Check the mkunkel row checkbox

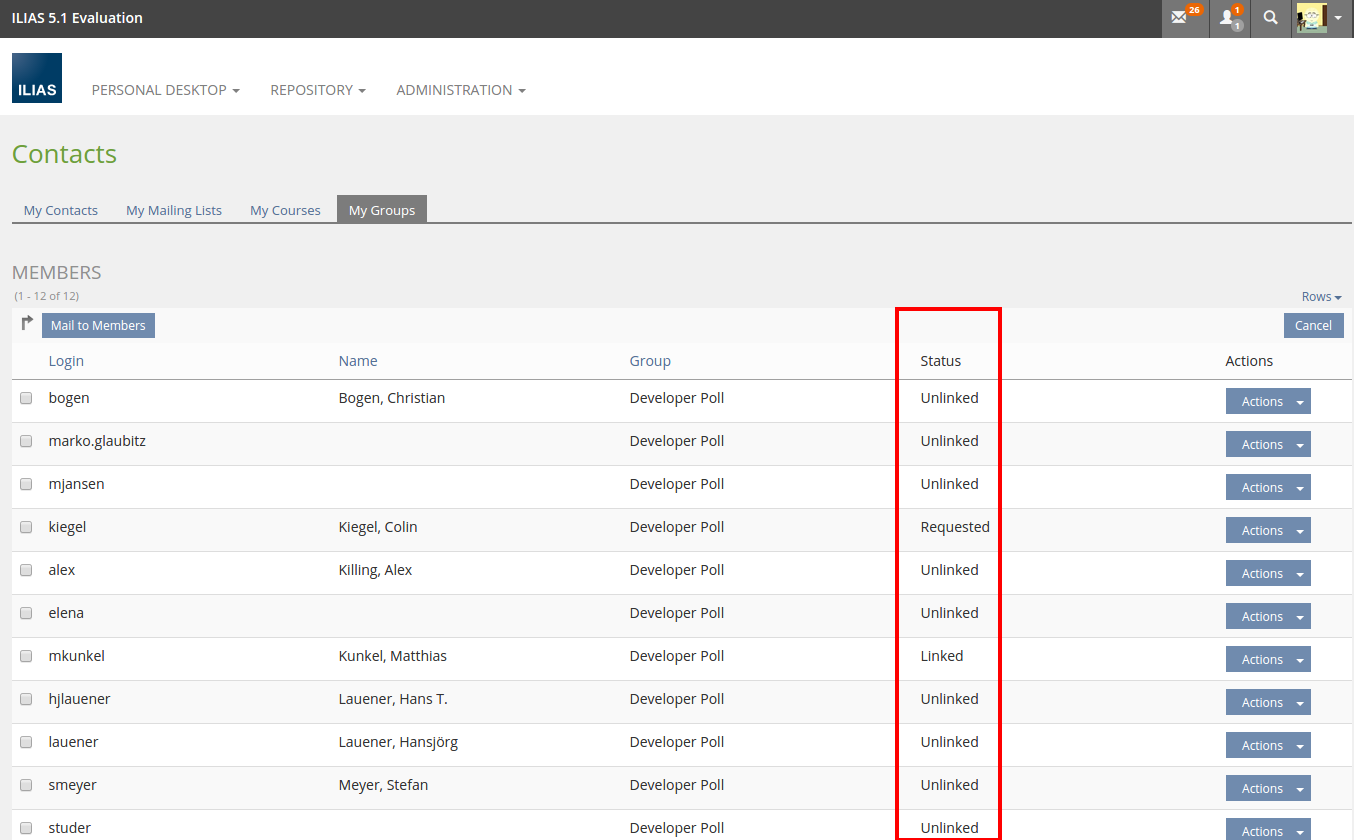tap(26, 656)
